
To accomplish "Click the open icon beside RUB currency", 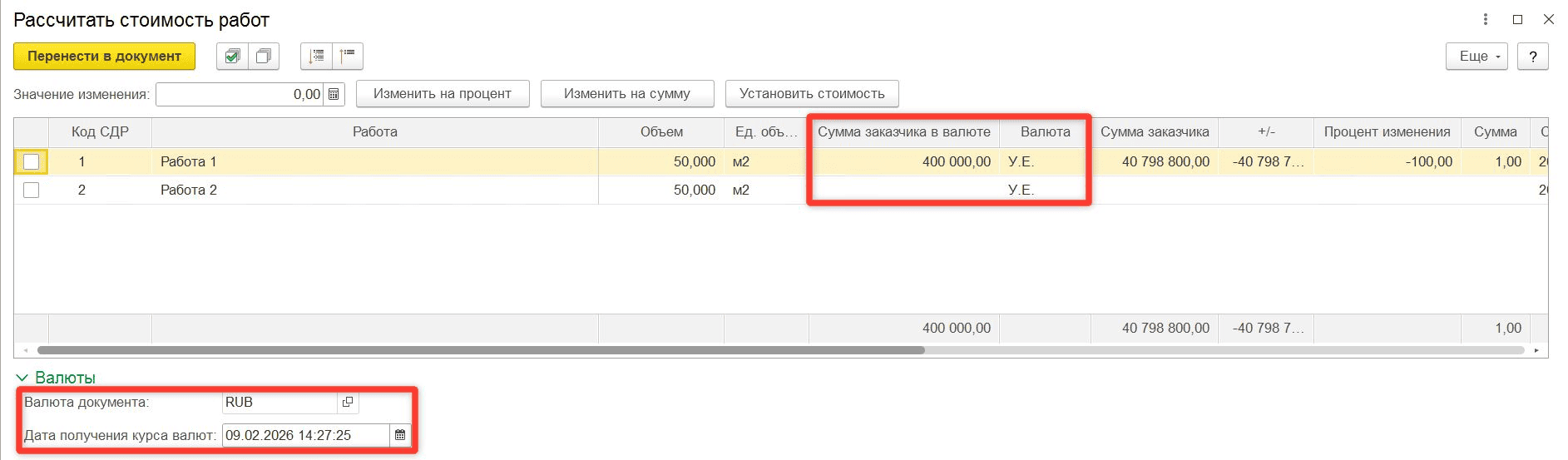I will pos(348,403).
